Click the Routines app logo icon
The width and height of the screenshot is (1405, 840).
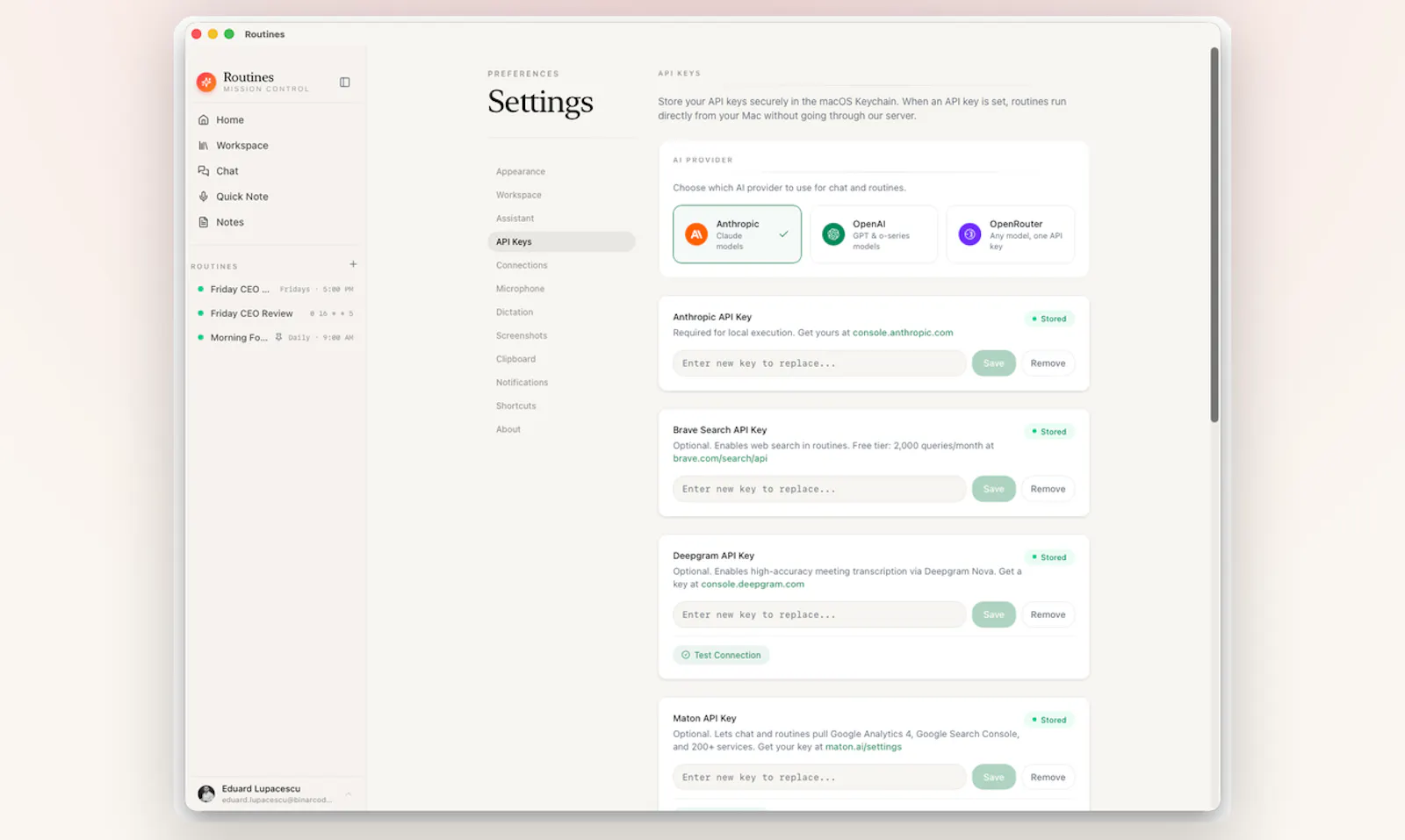[206, 83]
